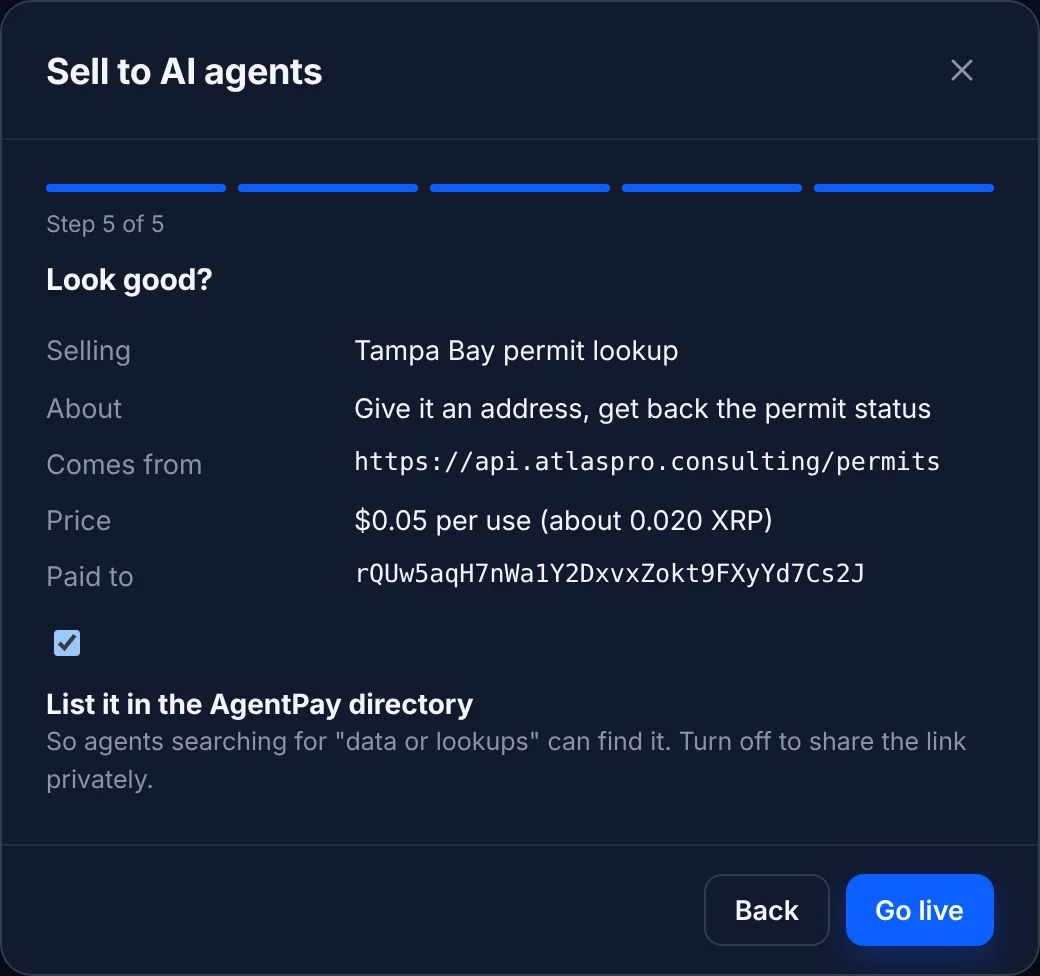The image size is (1040, 976).
Task: Select the first progress step segment
Action: click(136, 188)
